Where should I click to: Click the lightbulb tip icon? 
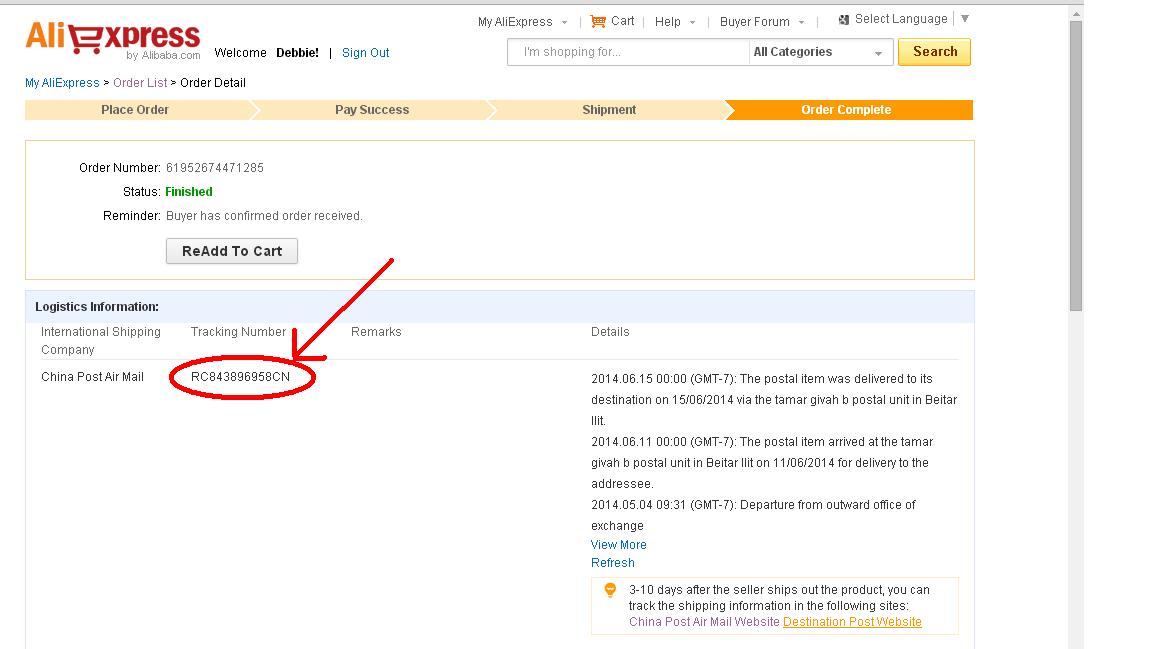click(610, 590)
